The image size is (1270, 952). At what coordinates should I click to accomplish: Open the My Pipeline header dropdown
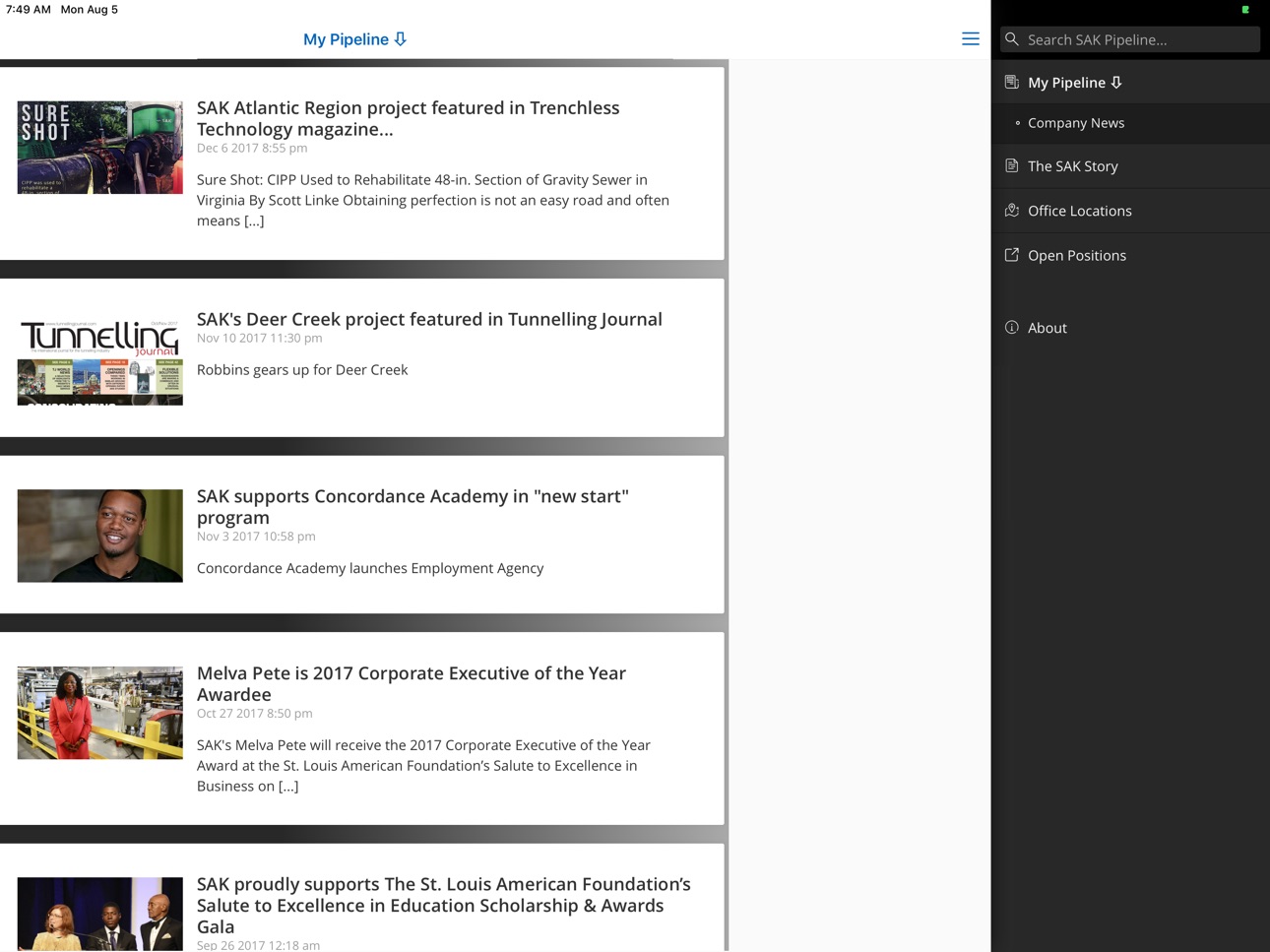point(354,39)
